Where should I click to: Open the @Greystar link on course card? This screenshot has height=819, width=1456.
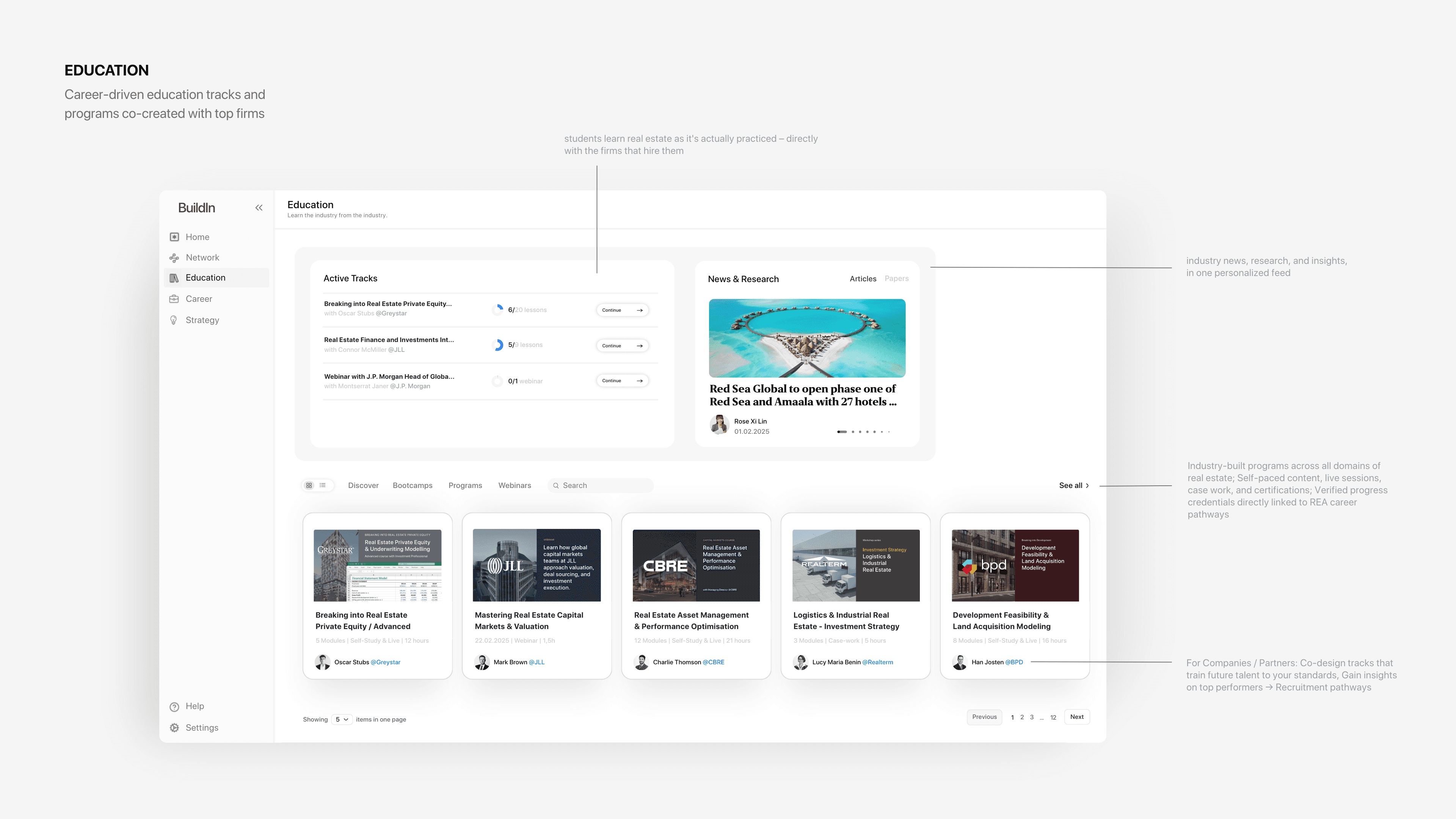click(x=385, y=662)
